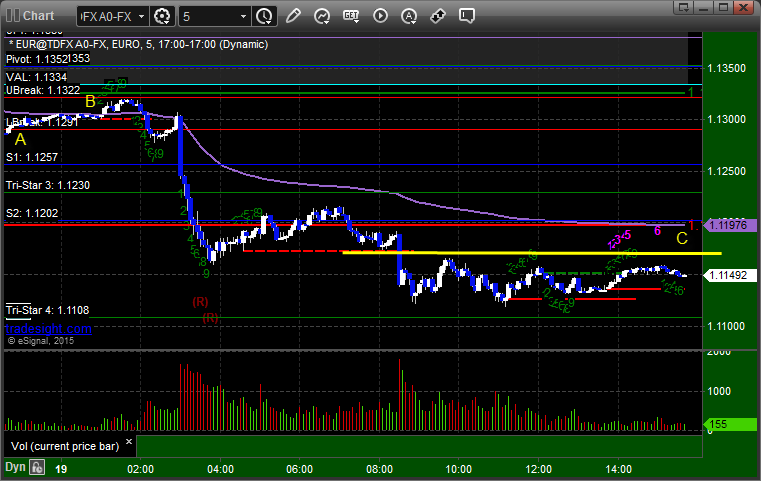Click the bar replay play icon

click(380, 16)
